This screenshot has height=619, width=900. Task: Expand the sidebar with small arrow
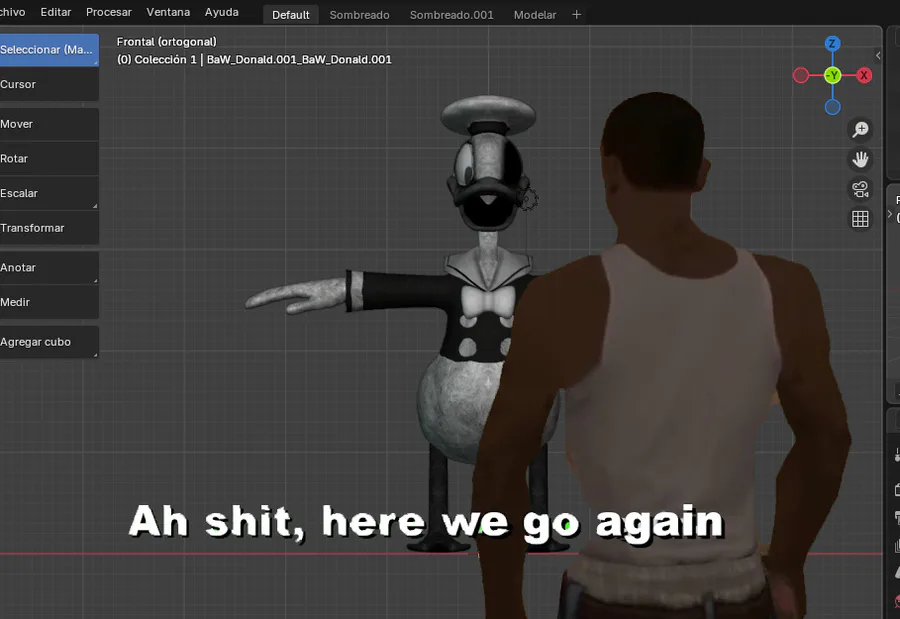(878, 56)
